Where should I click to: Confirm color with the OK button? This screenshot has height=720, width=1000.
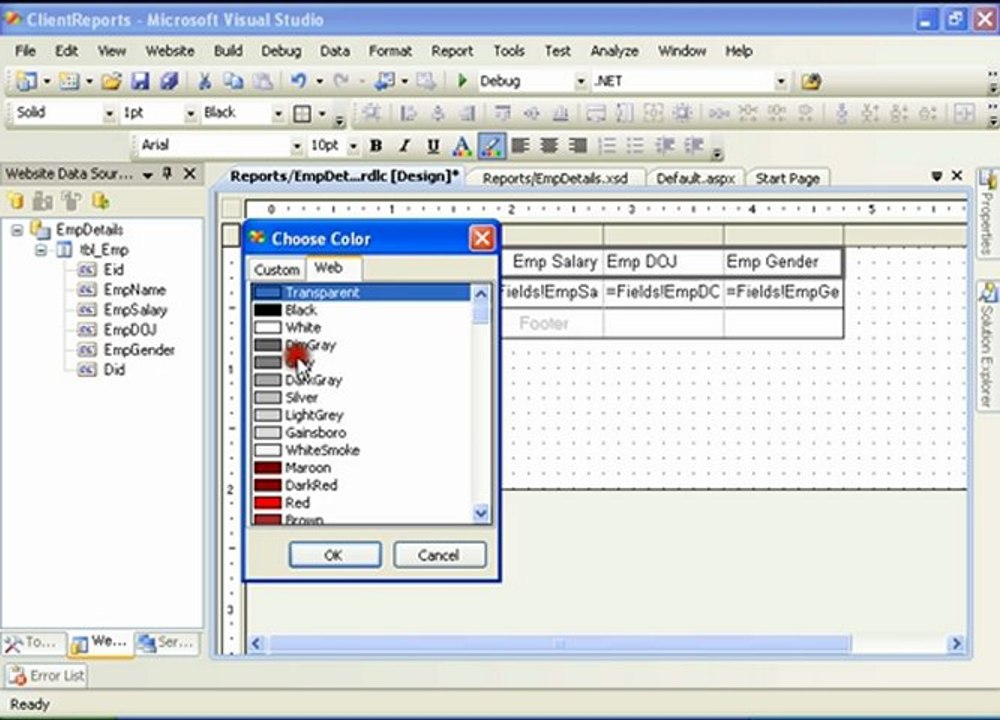(335, 555)
